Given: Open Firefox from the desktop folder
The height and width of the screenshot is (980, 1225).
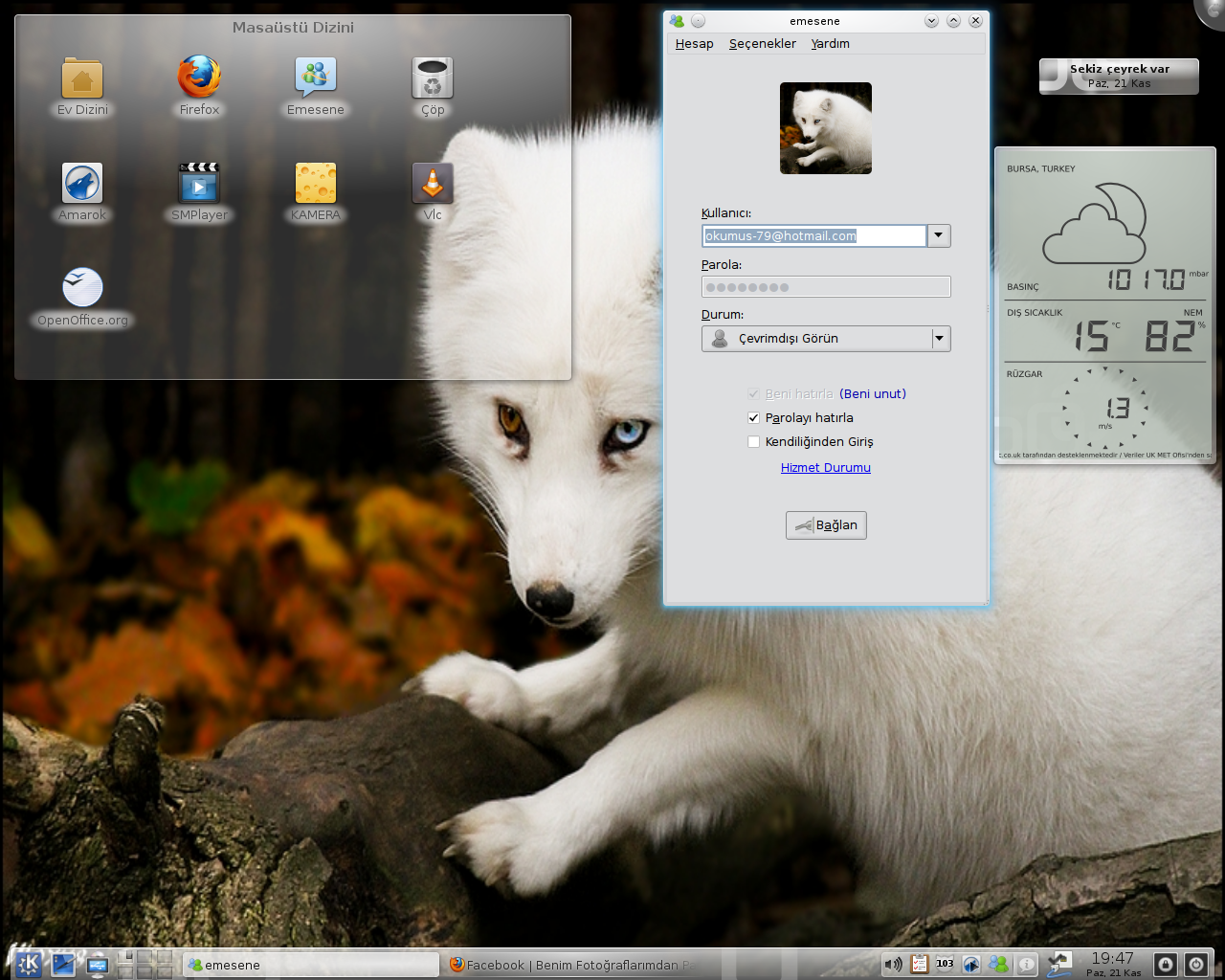Looking at the screenshot, I should pyautogui.click(x=199, y=78).
